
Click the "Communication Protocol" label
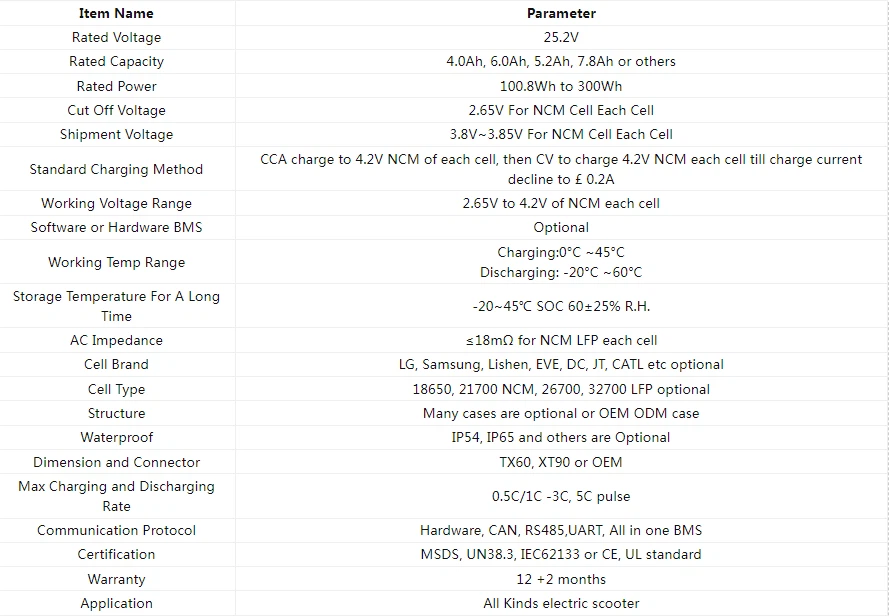point(116,530)
